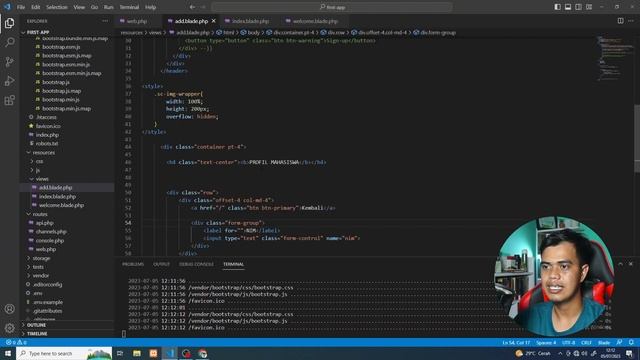The image size is (640, 360).
Task: Open the Search view in activity bar
Action: (x=9, y=42)
